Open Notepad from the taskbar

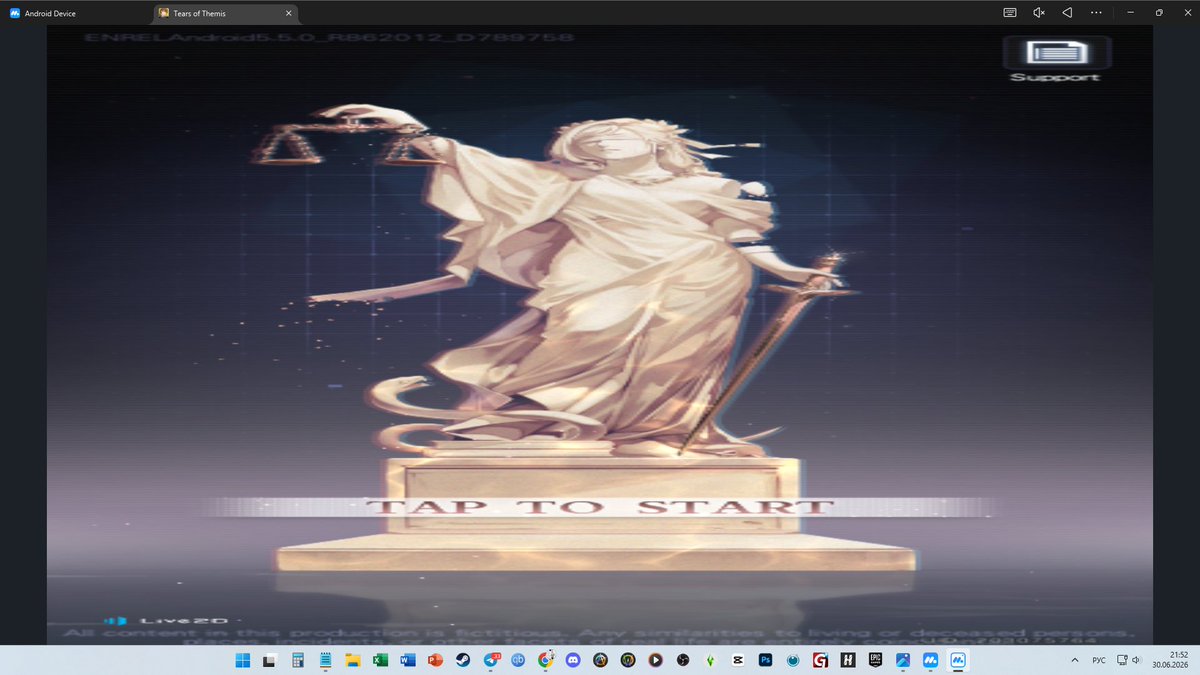tap(325, 660)
